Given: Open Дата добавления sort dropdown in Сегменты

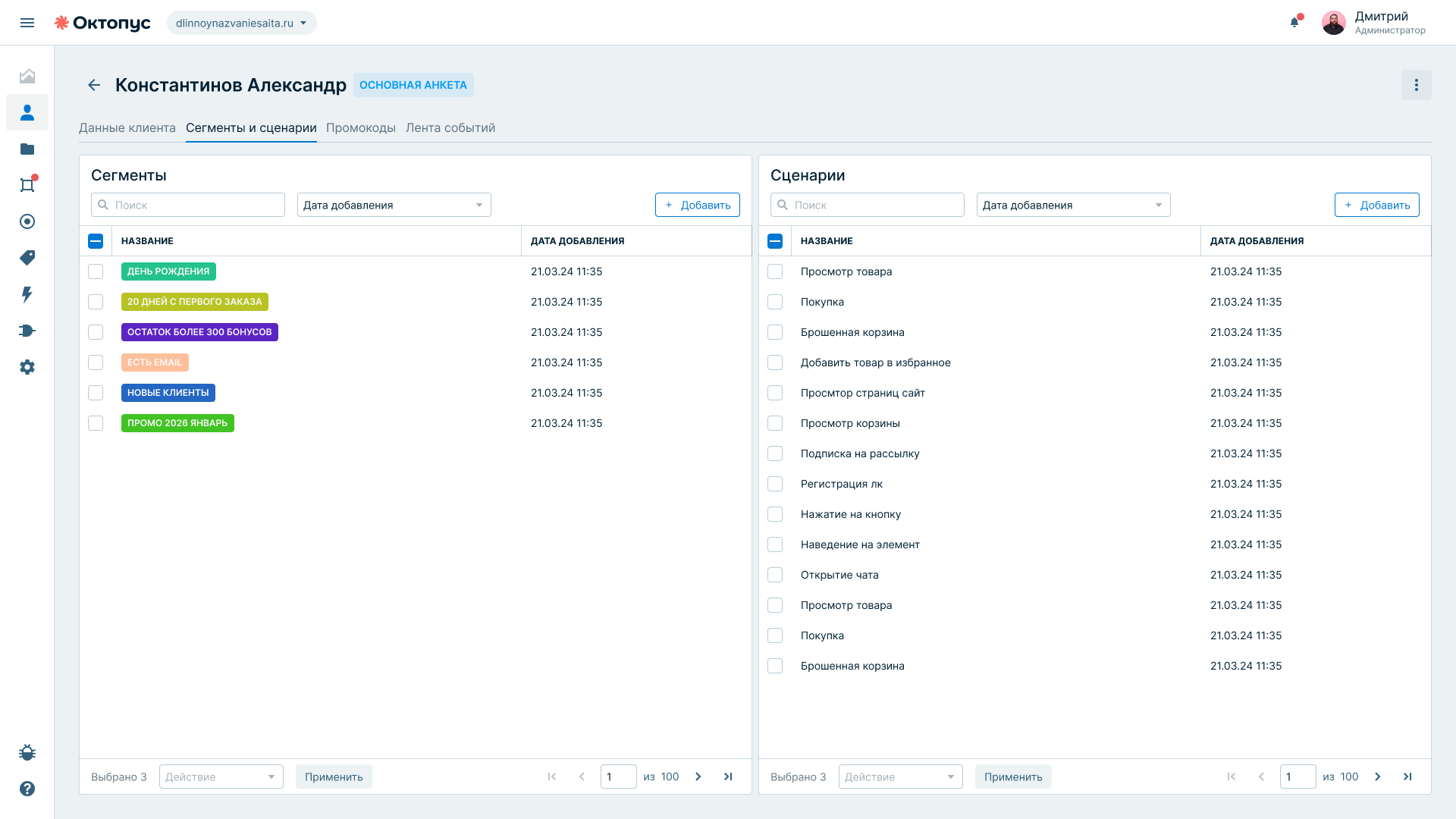Looking at the screenshot, I should point(394,205).
